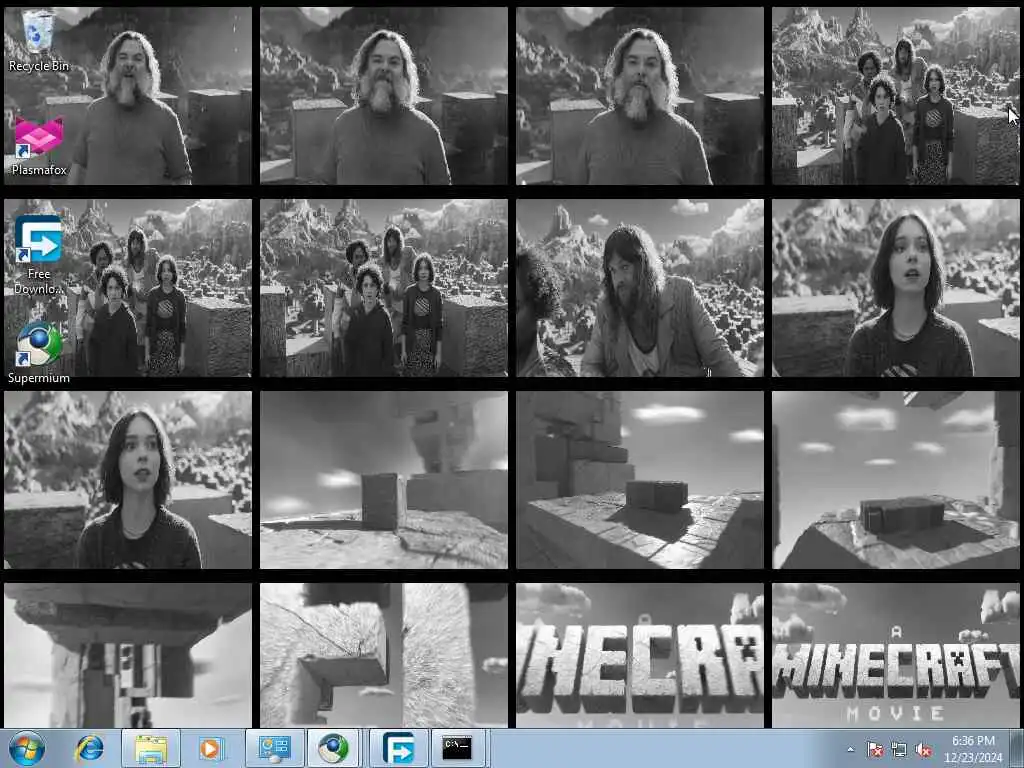Open Windows Media Player from taskbar
The height and width of the screenshot is (768, 1024).
210,748
